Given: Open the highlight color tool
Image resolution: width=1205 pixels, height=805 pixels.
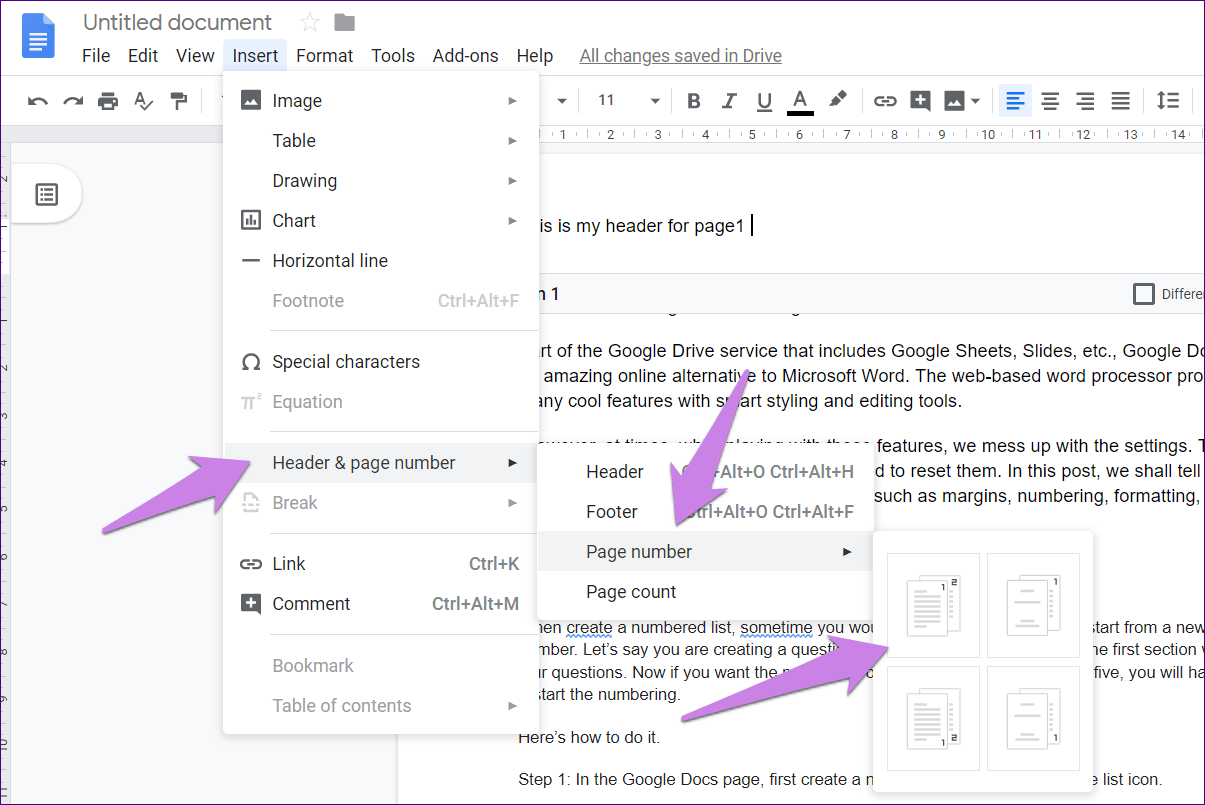Looking at the screenshot, I should [x=838, y=100].
